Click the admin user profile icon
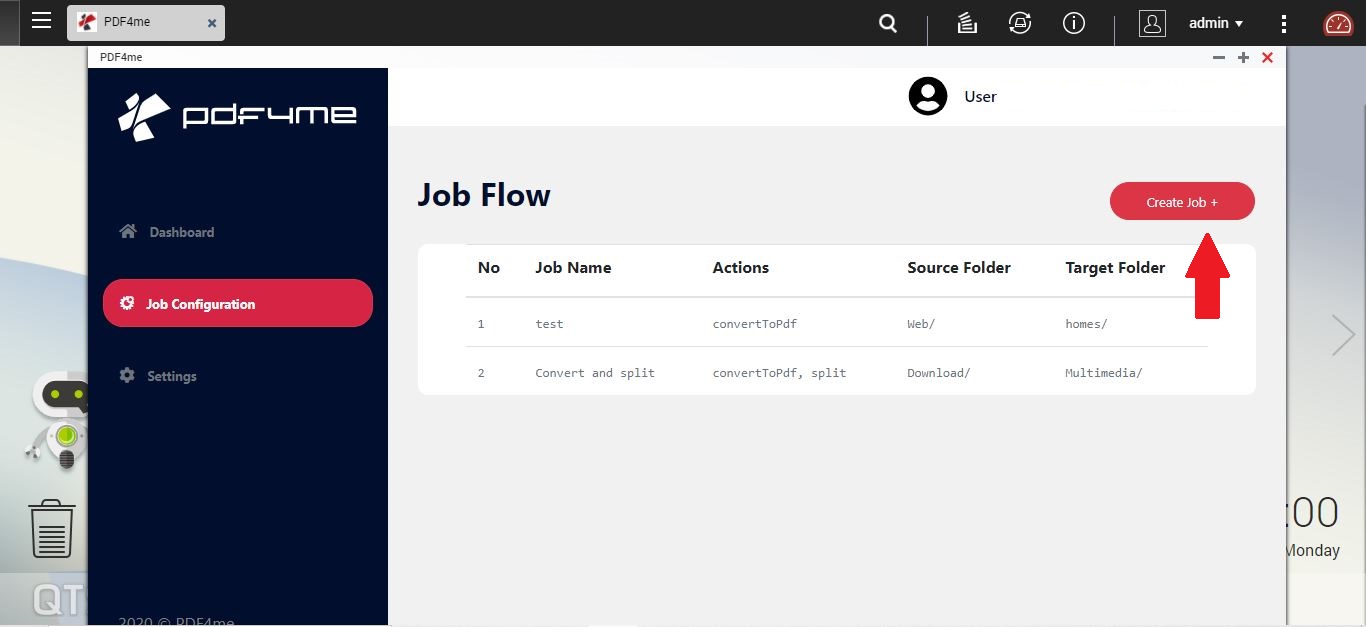This screenshot has width=1366, height=627. click(x=1152, y=23)
